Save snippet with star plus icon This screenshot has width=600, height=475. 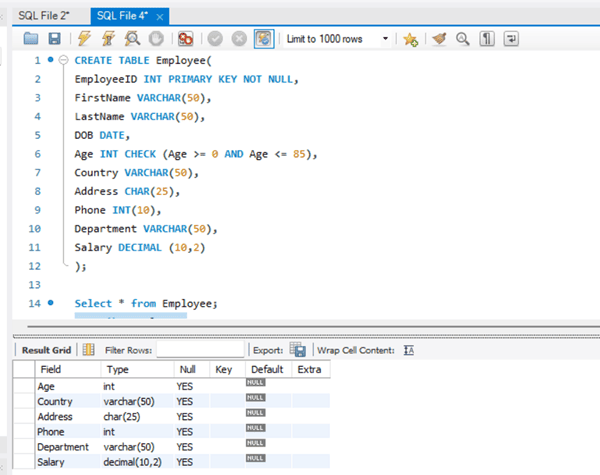(410, 39)
